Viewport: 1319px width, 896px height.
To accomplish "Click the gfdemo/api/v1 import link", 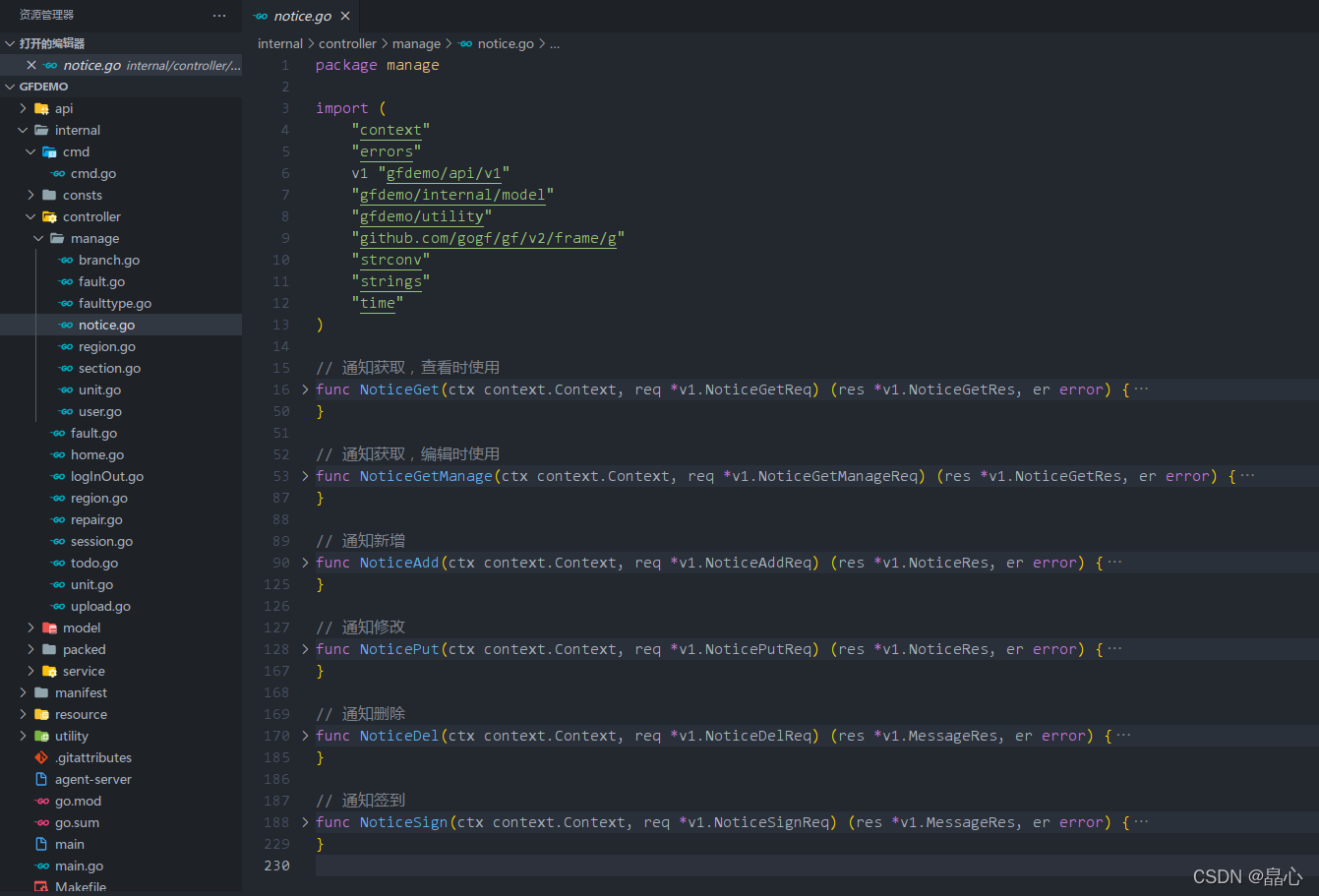I will tap(444, 173).
